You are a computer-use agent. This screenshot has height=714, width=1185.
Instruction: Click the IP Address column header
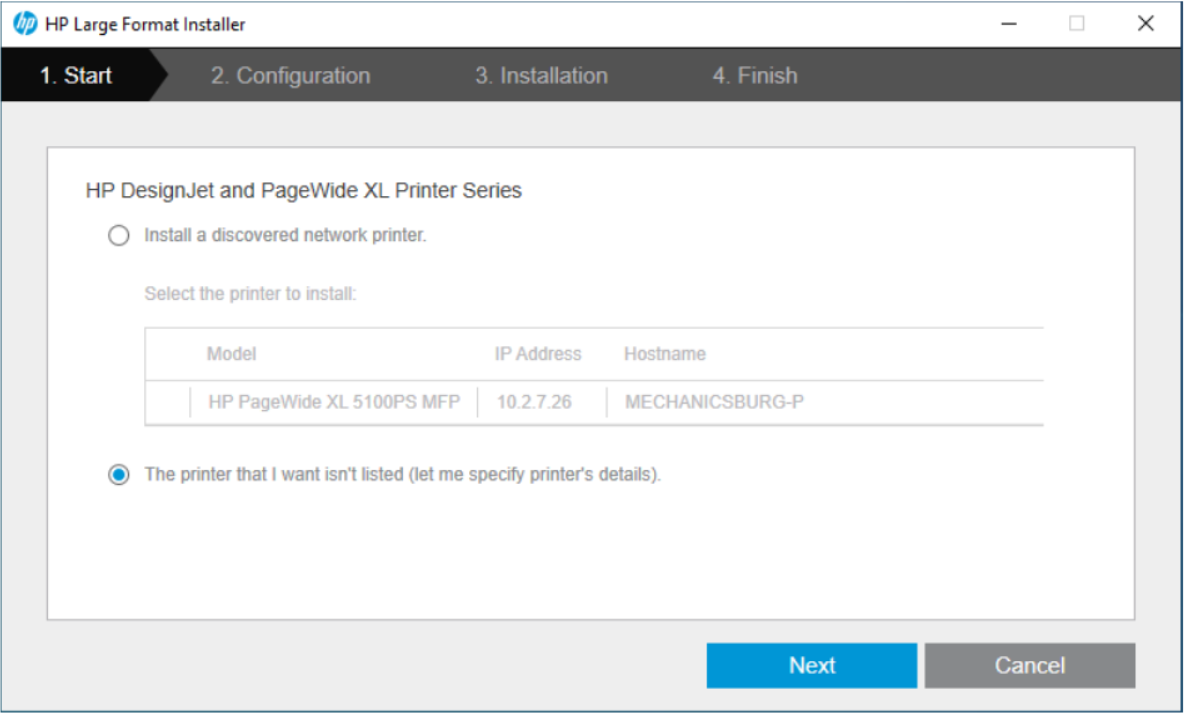[538, 354]
